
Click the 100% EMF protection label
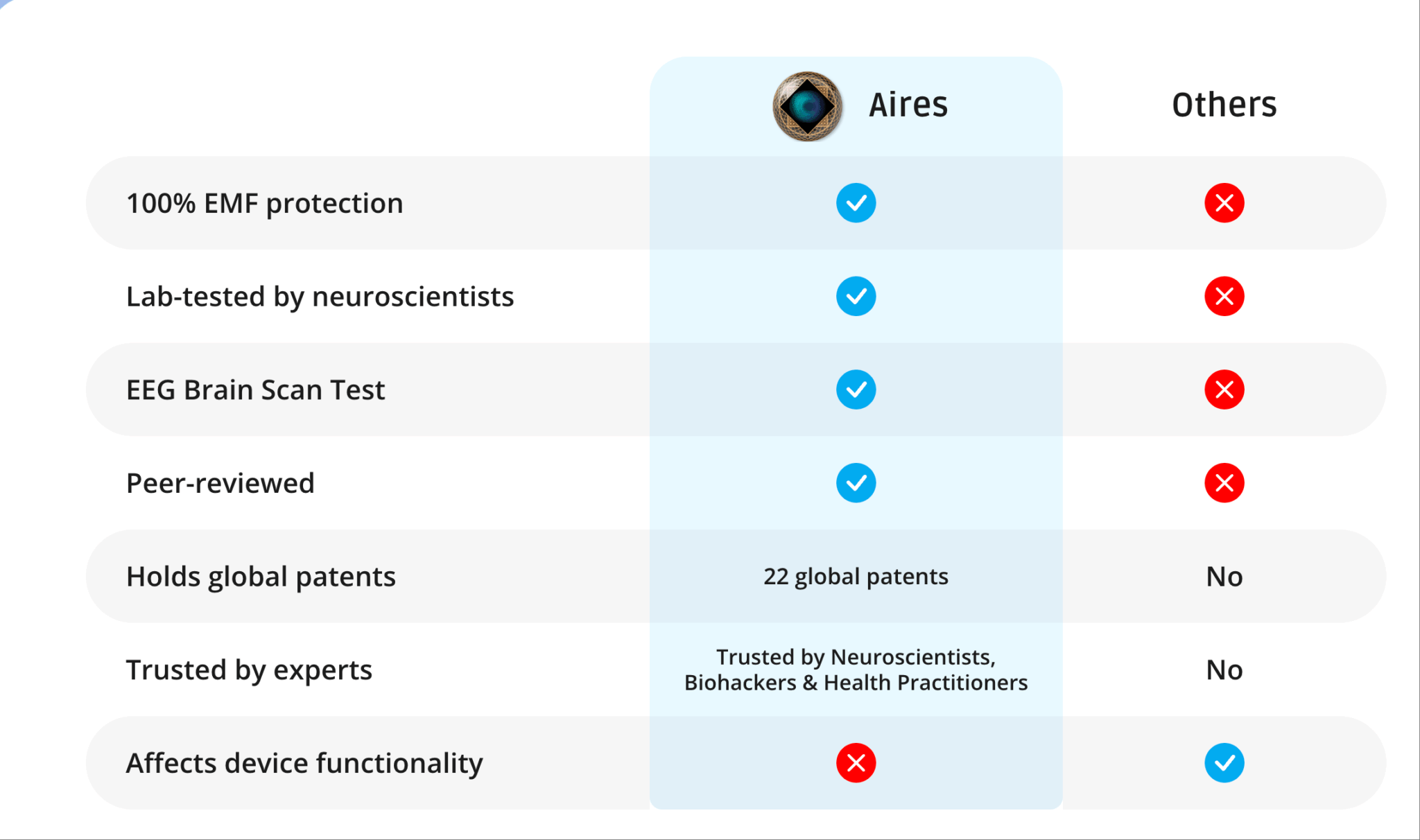tap(264, 204)
